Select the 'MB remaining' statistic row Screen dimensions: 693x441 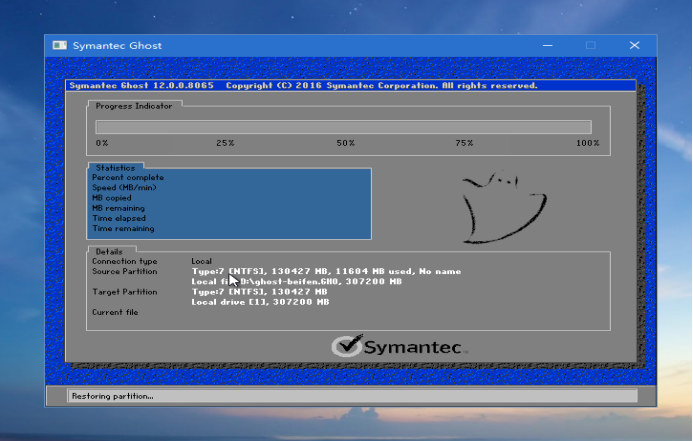click(x=118, y=208)
